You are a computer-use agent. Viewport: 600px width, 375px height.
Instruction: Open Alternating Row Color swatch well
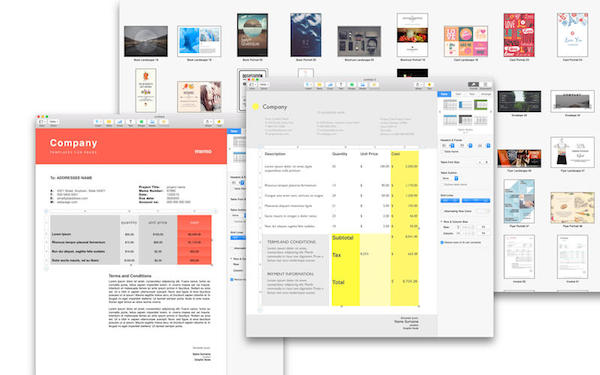coord(483,211)
